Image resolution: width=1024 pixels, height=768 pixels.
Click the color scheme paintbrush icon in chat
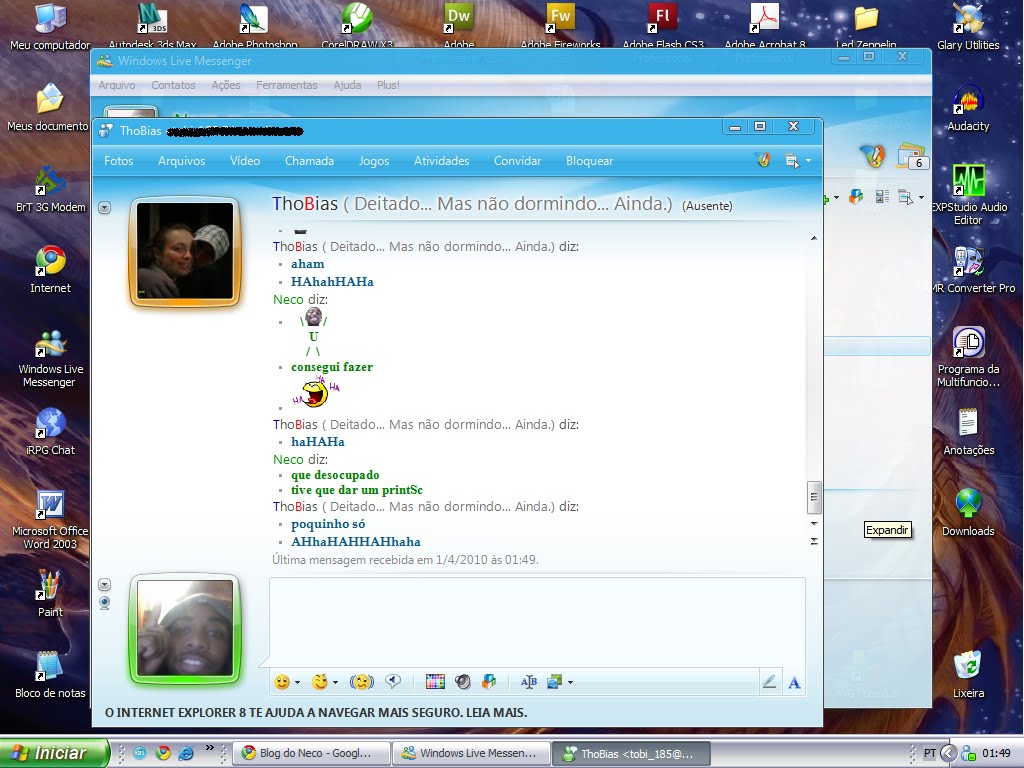click(x=763, y=160)
